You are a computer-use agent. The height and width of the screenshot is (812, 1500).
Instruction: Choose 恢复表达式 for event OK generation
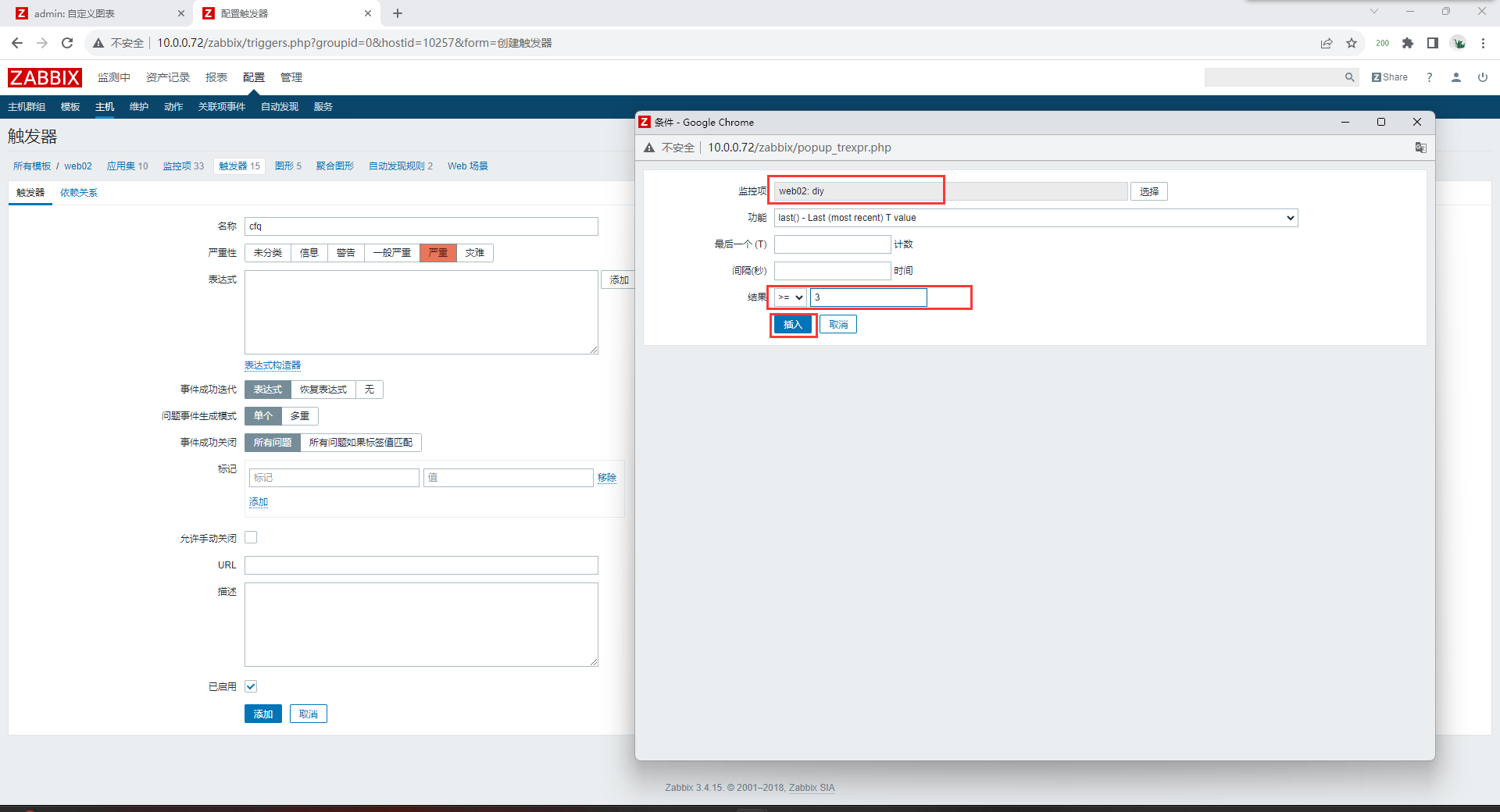pyautogui.click(x=323, y=390)
